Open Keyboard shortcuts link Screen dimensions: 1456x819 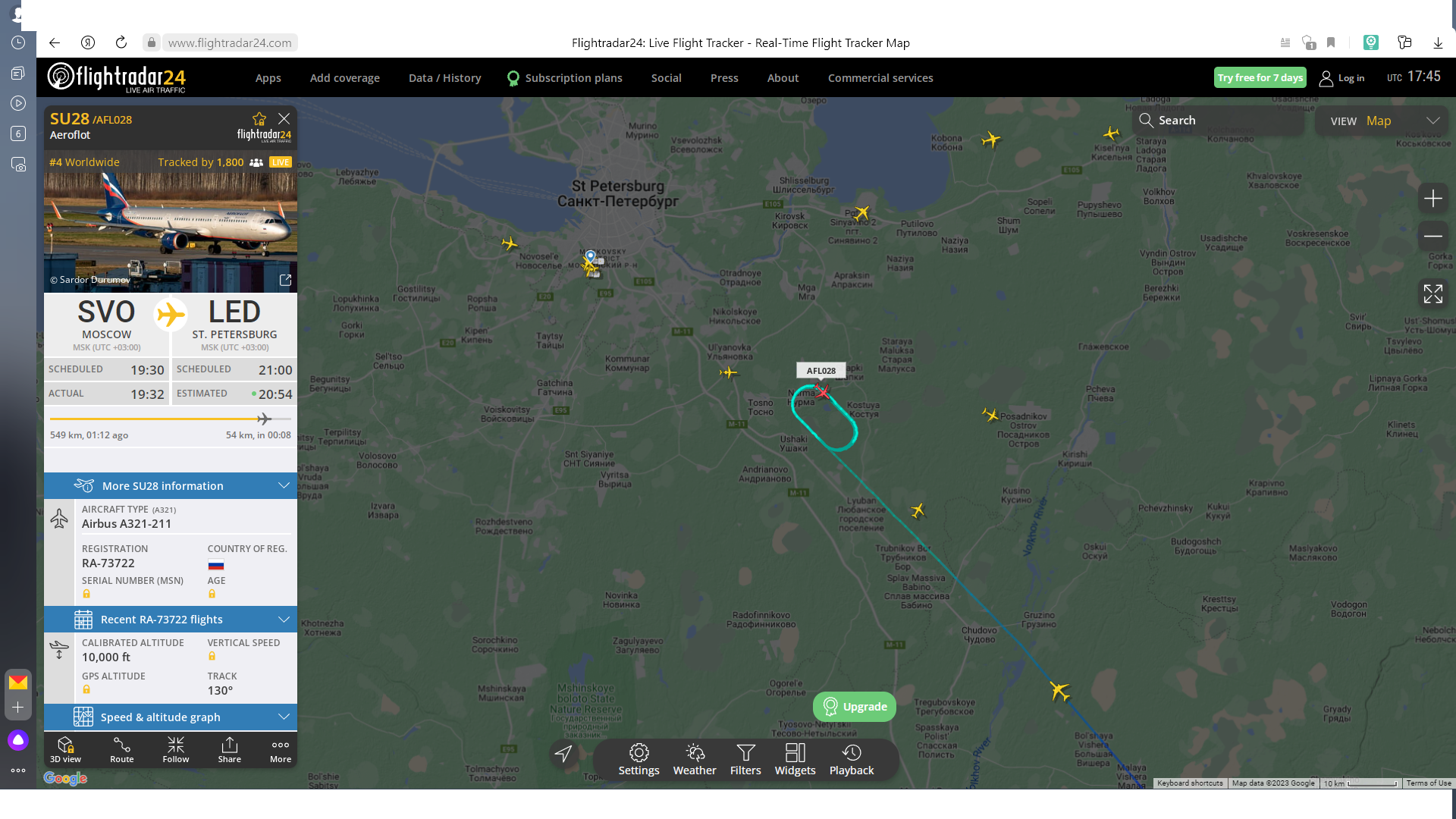pos(1190,783)
